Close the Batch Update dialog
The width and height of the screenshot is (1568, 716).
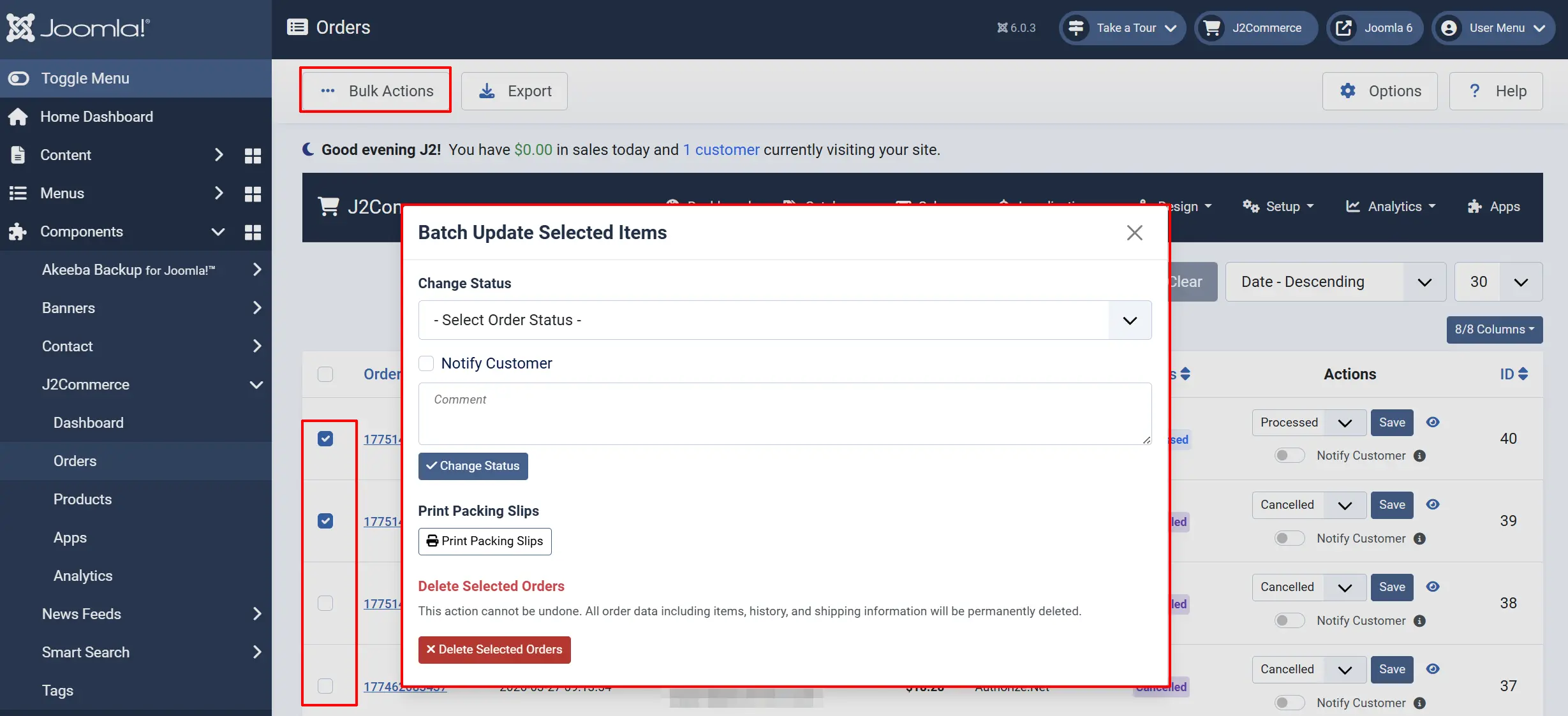click(1135, 233)
